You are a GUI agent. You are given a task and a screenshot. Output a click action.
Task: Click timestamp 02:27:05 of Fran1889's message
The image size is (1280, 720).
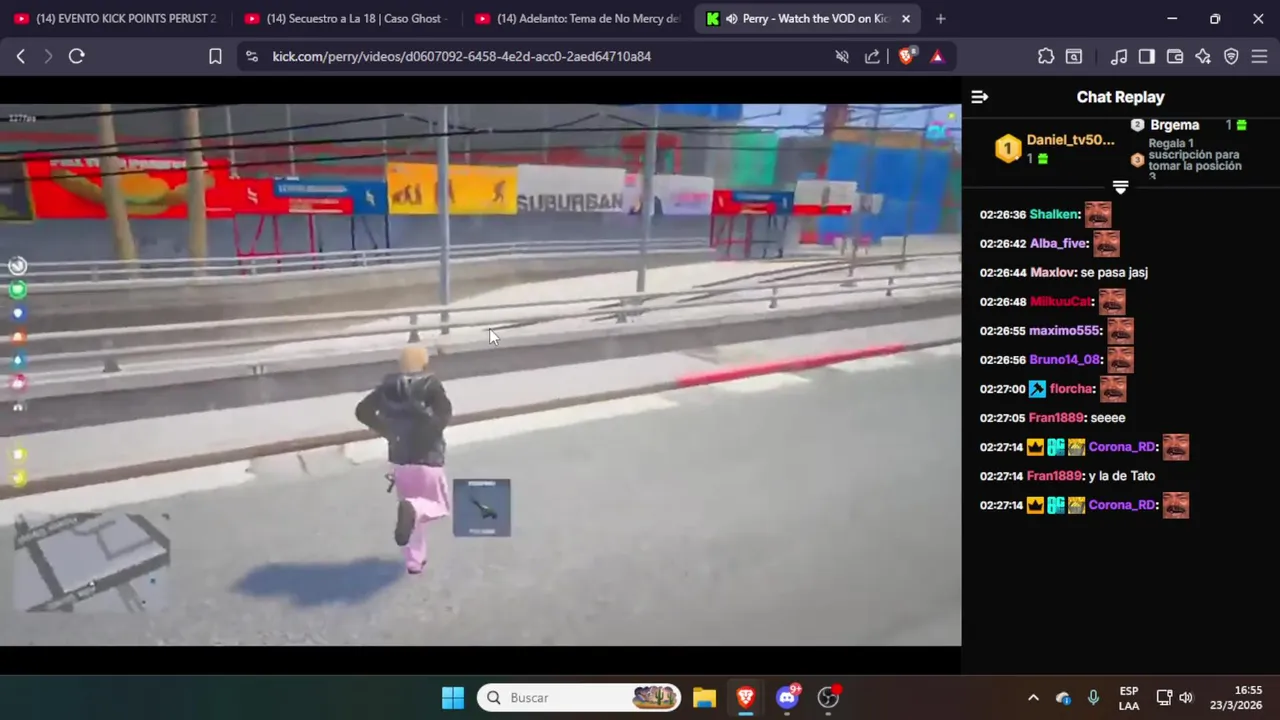point(1002,418)
